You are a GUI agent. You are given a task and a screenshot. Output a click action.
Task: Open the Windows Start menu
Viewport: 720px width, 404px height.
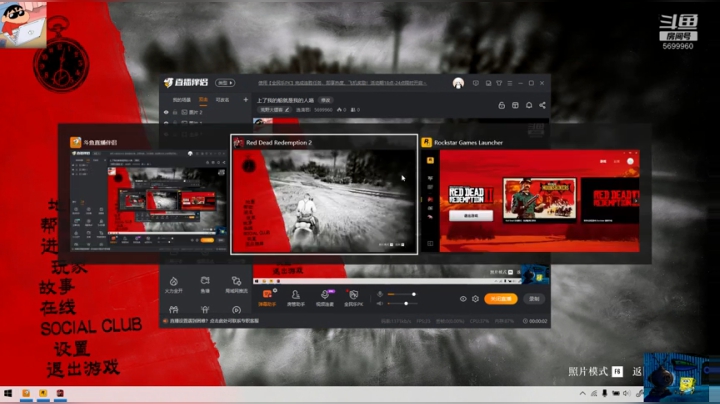[x=8, y=393]
